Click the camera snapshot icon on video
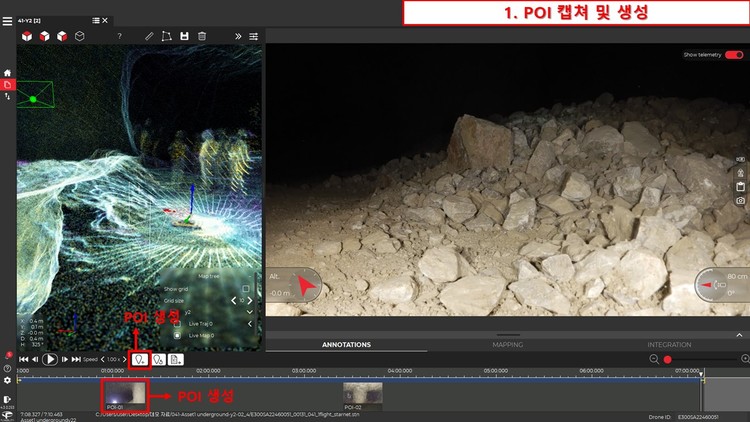The image size is (750, 422). (x=740, y=200)
